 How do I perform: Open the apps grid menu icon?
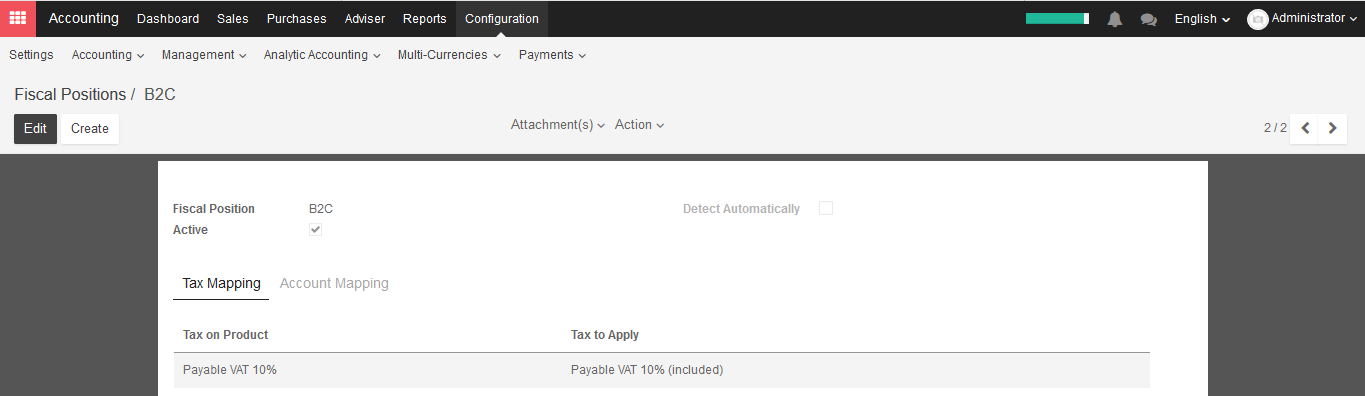pyautogui.click(x=18, y=18)
